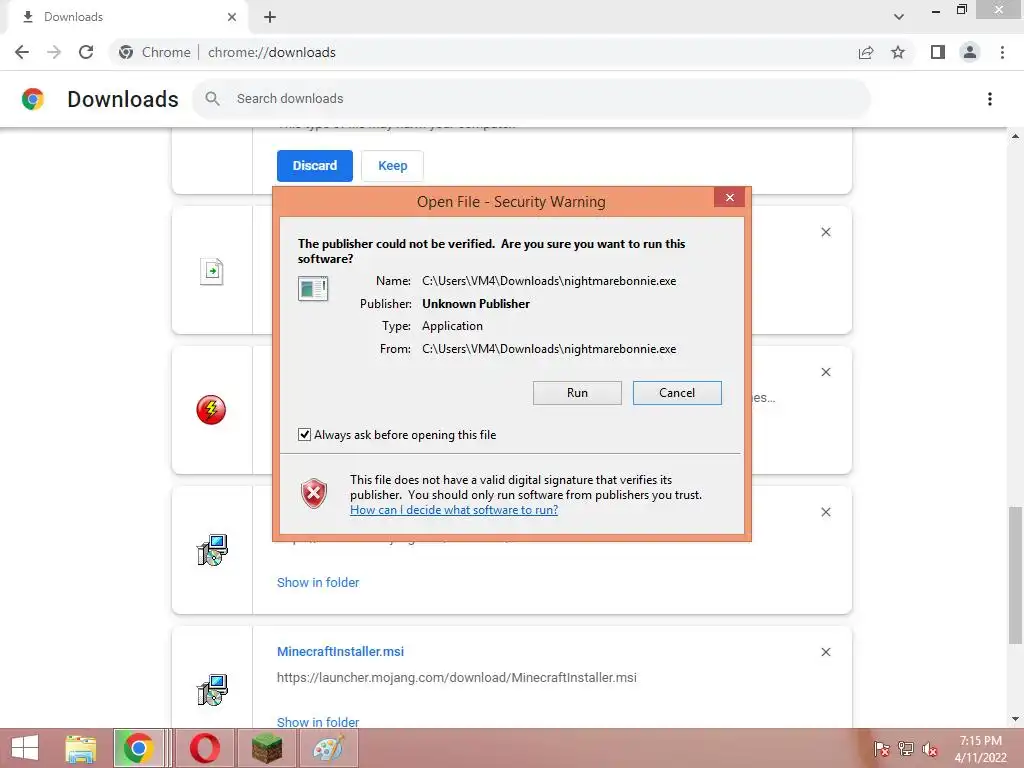Screen dimensions: 1024x768
Task: Click the MinecraftInstaller.msi installer icon
Action: pos(212,690)
